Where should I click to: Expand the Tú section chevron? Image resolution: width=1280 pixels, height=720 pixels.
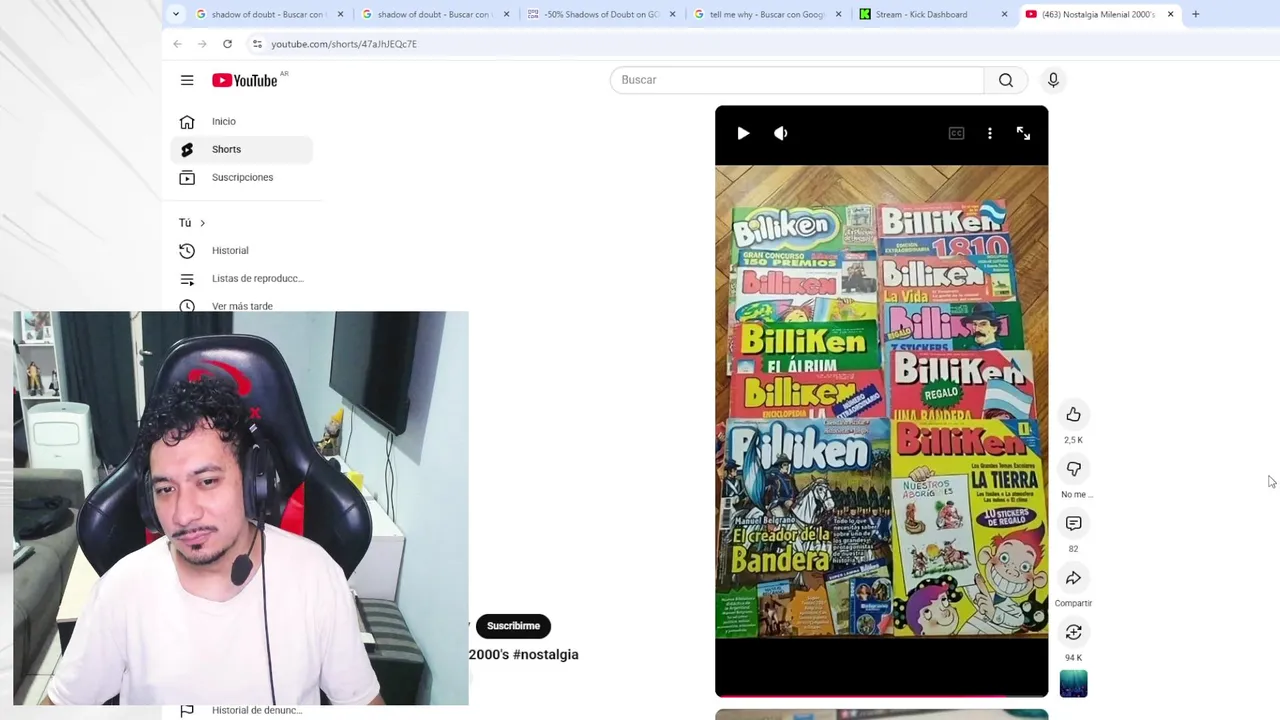click(x=202, y=223)
